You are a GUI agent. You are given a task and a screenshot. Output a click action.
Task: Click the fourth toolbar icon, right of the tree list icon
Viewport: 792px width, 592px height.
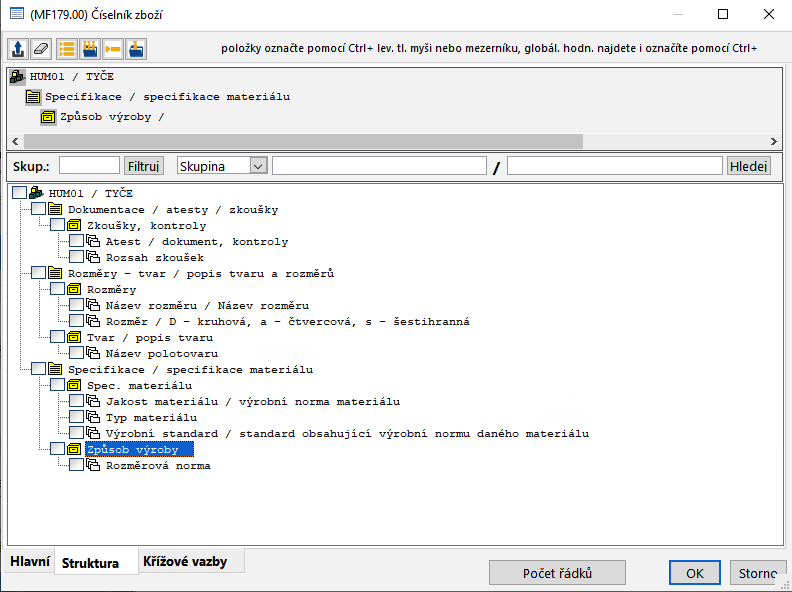90,49
